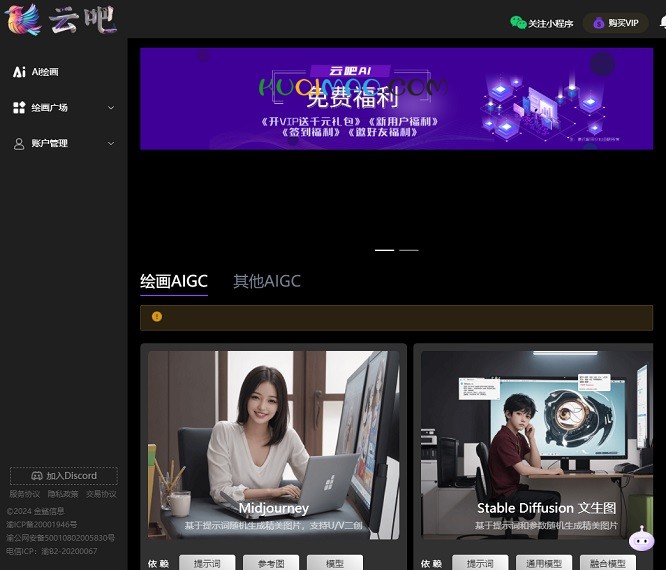
Task: Select the second carousel indicator dash
Action: (x=409, y=250)
